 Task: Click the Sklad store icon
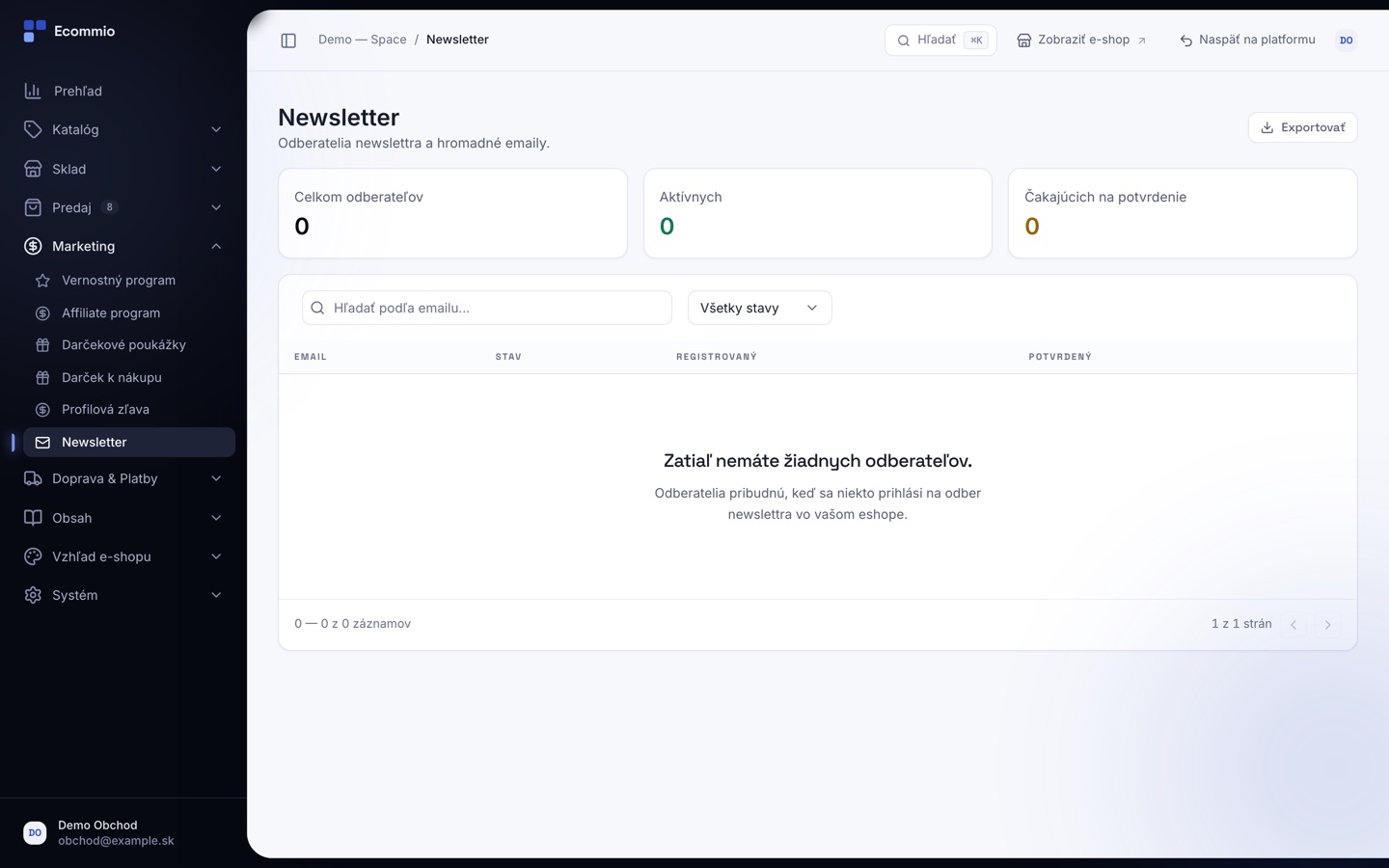point(33,169)
